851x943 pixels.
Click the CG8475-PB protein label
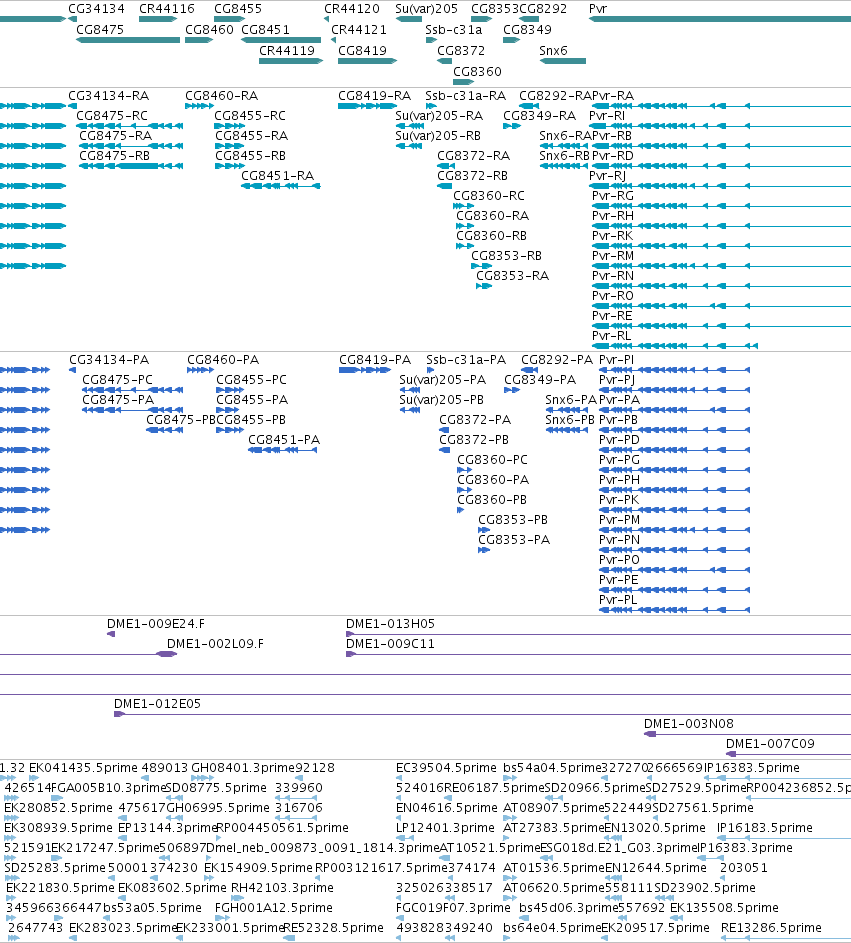click(181, 419)
